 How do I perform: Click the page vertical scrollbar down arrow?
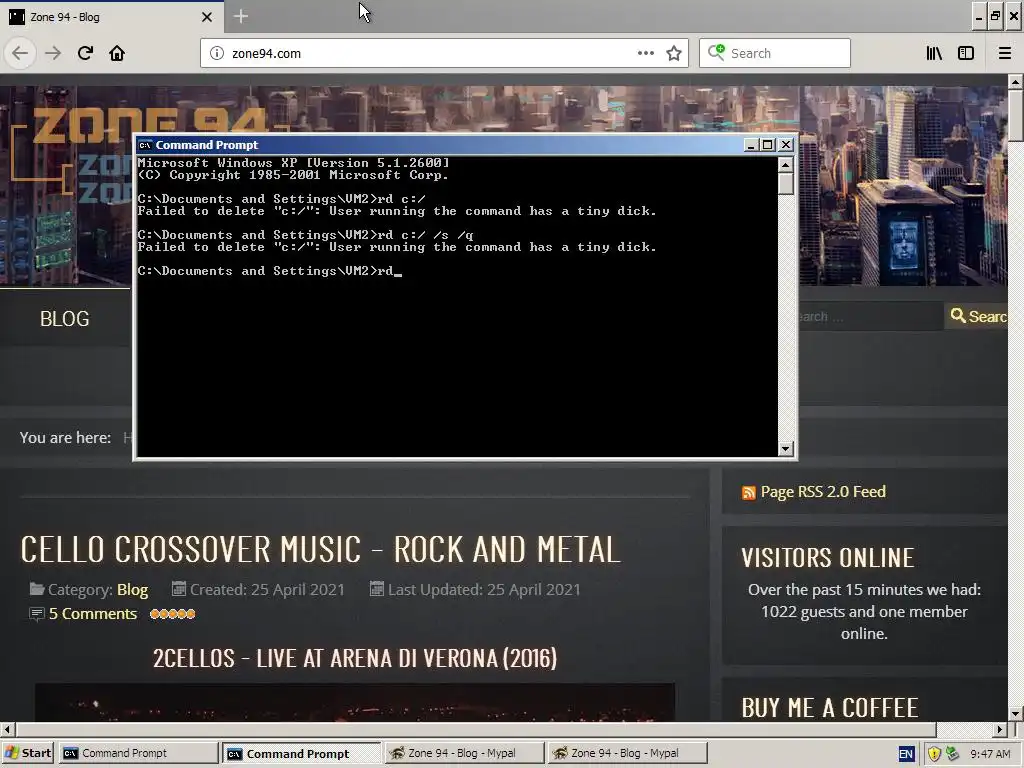(1016, 714)
